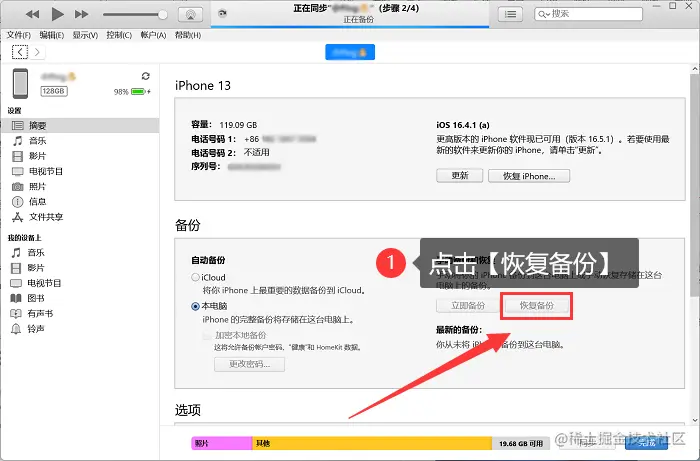Open the search magnifier dropdown
This screenshot has height=461, width=700.
click(543, 14)
